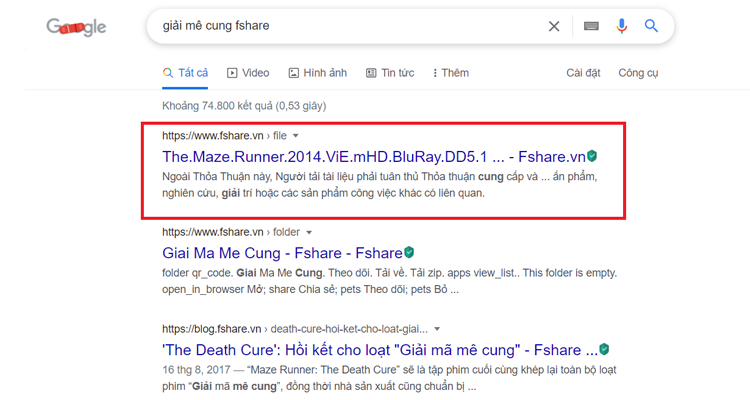750x400 pixels.
Task: Open the Google logo homepage link
Action: point(76,27)
